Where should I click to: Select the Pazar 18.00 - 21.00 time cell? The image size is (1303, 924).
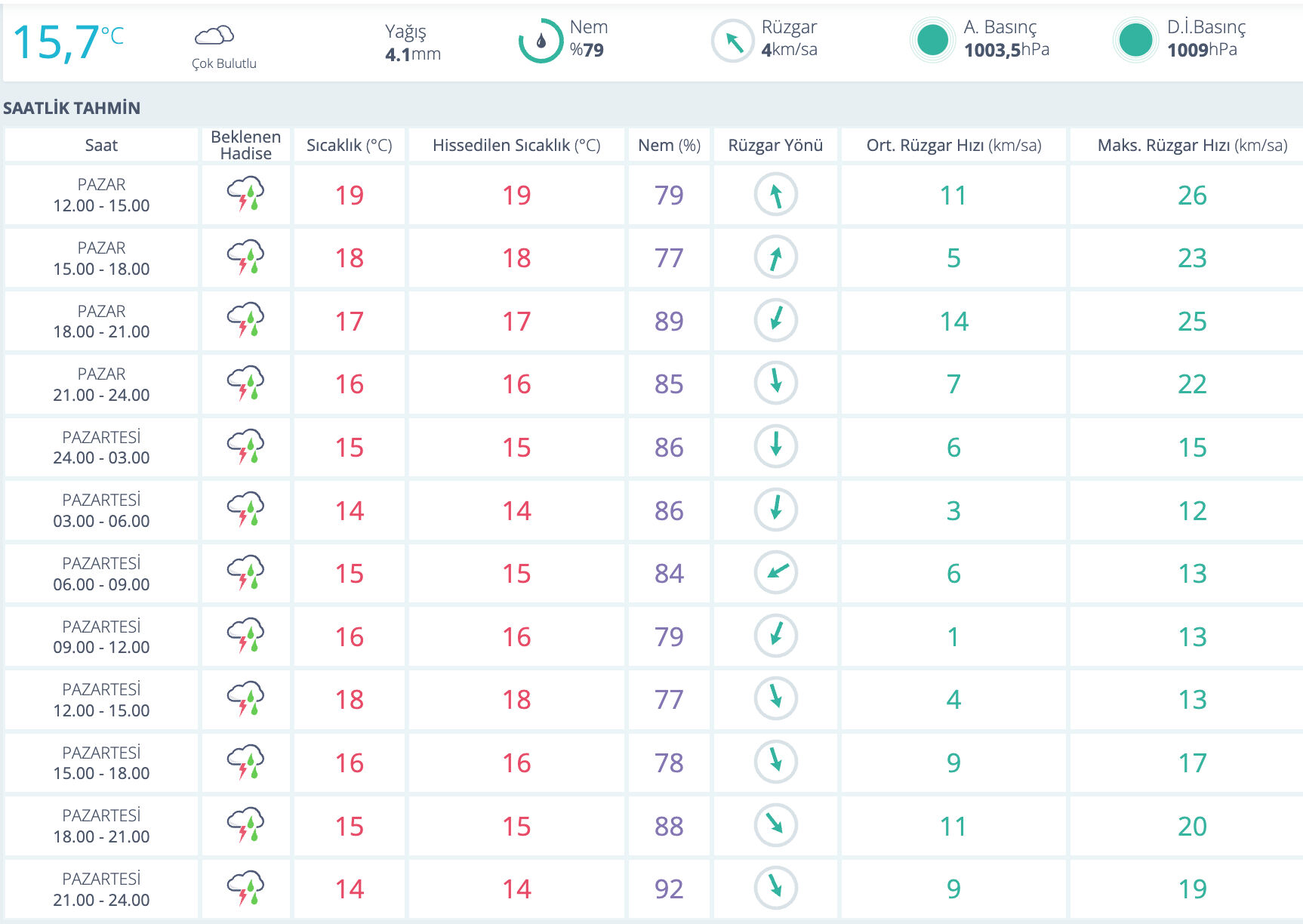(101, 321)
